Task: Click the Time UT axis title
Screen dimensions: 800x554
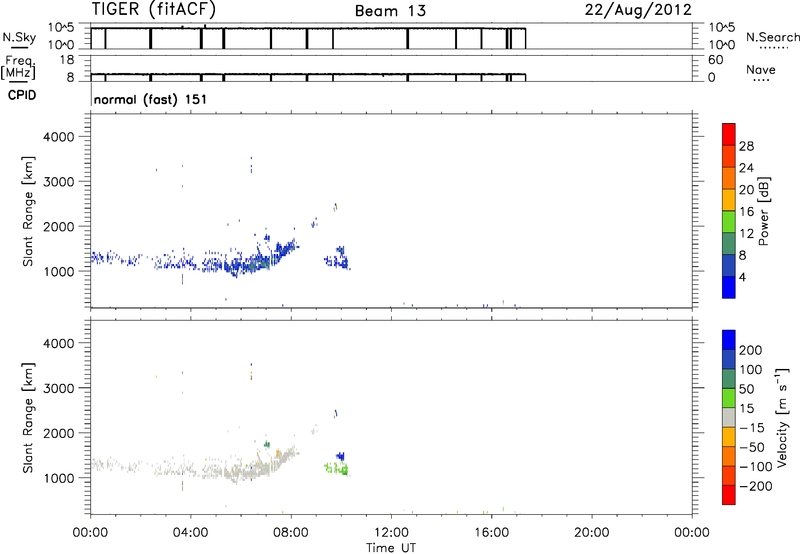Action: [x=391, y=548]
